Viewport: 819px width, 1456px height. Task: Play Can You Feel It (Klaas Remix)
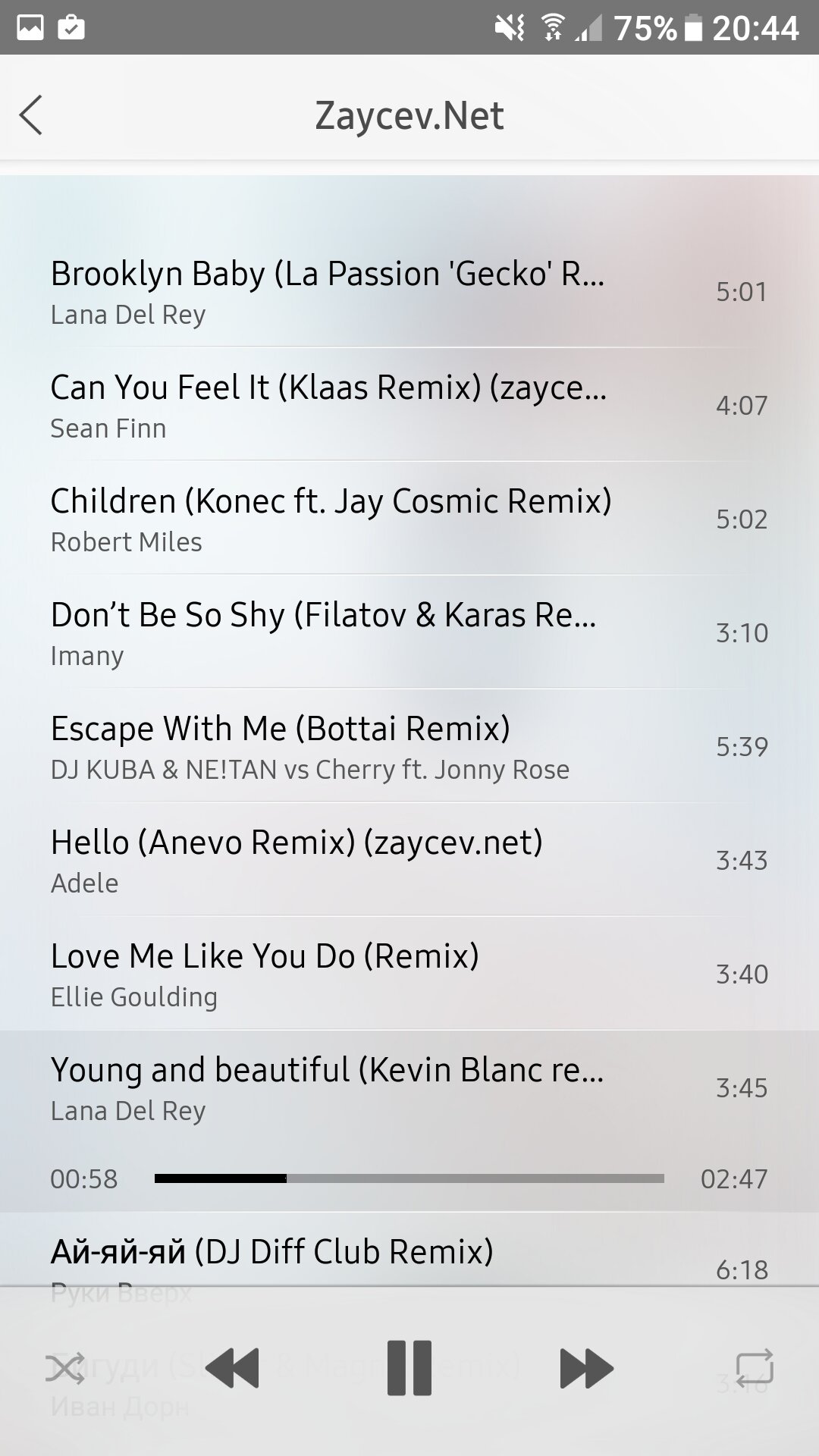point(409,405)
